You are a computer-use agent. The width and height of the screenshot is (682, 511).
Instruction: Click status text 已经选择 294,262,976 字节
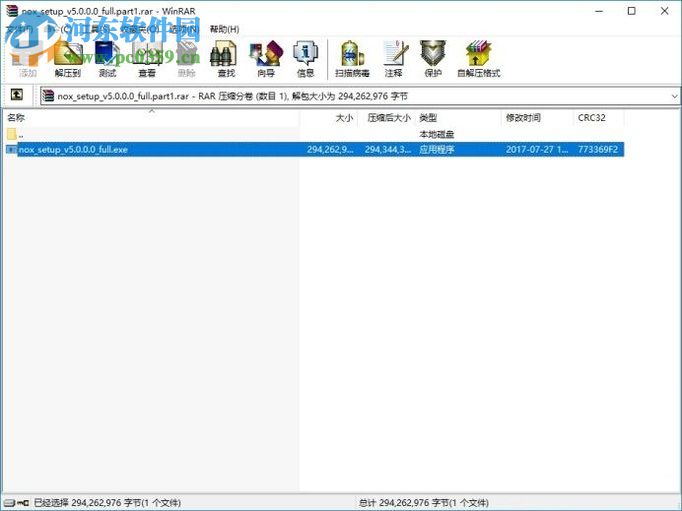tap(107, 503)
